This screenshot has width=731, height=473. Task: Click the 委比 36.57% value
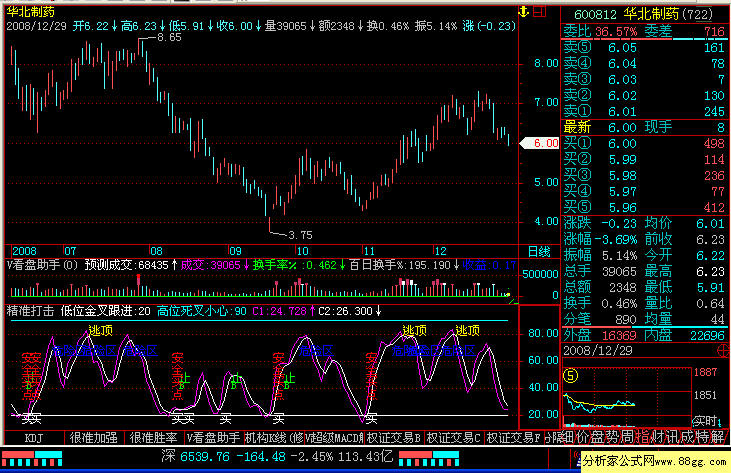(x=616, y=32)
